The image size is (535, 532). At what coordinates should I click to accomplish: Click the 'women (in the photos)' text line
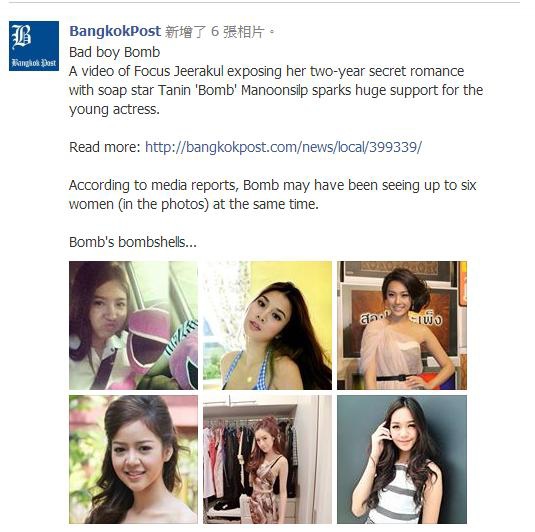tap(194, 204)
